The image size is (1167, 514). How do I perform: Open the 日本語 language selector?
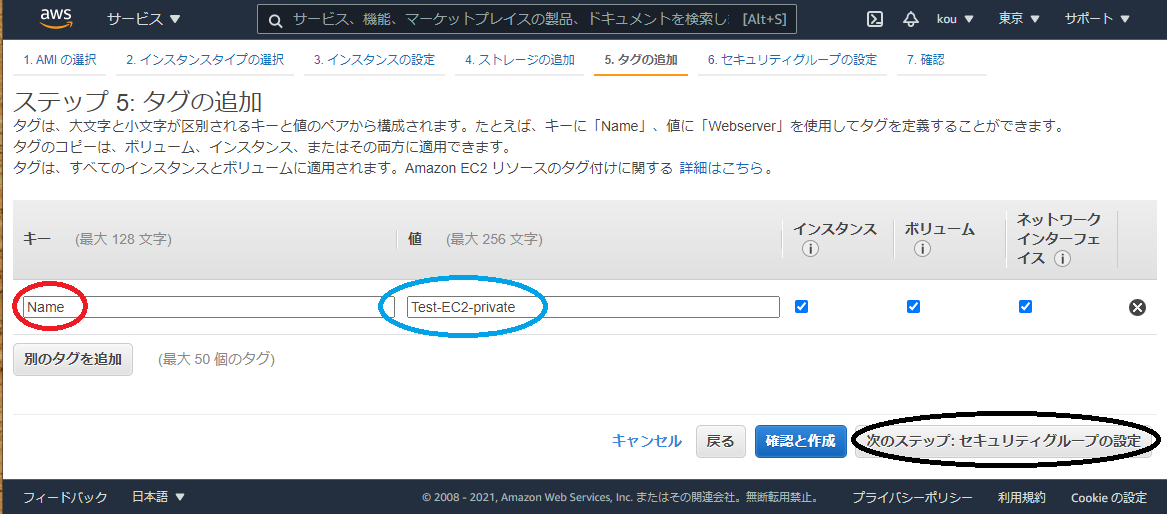pyautogui.click(x=159, y=497)
